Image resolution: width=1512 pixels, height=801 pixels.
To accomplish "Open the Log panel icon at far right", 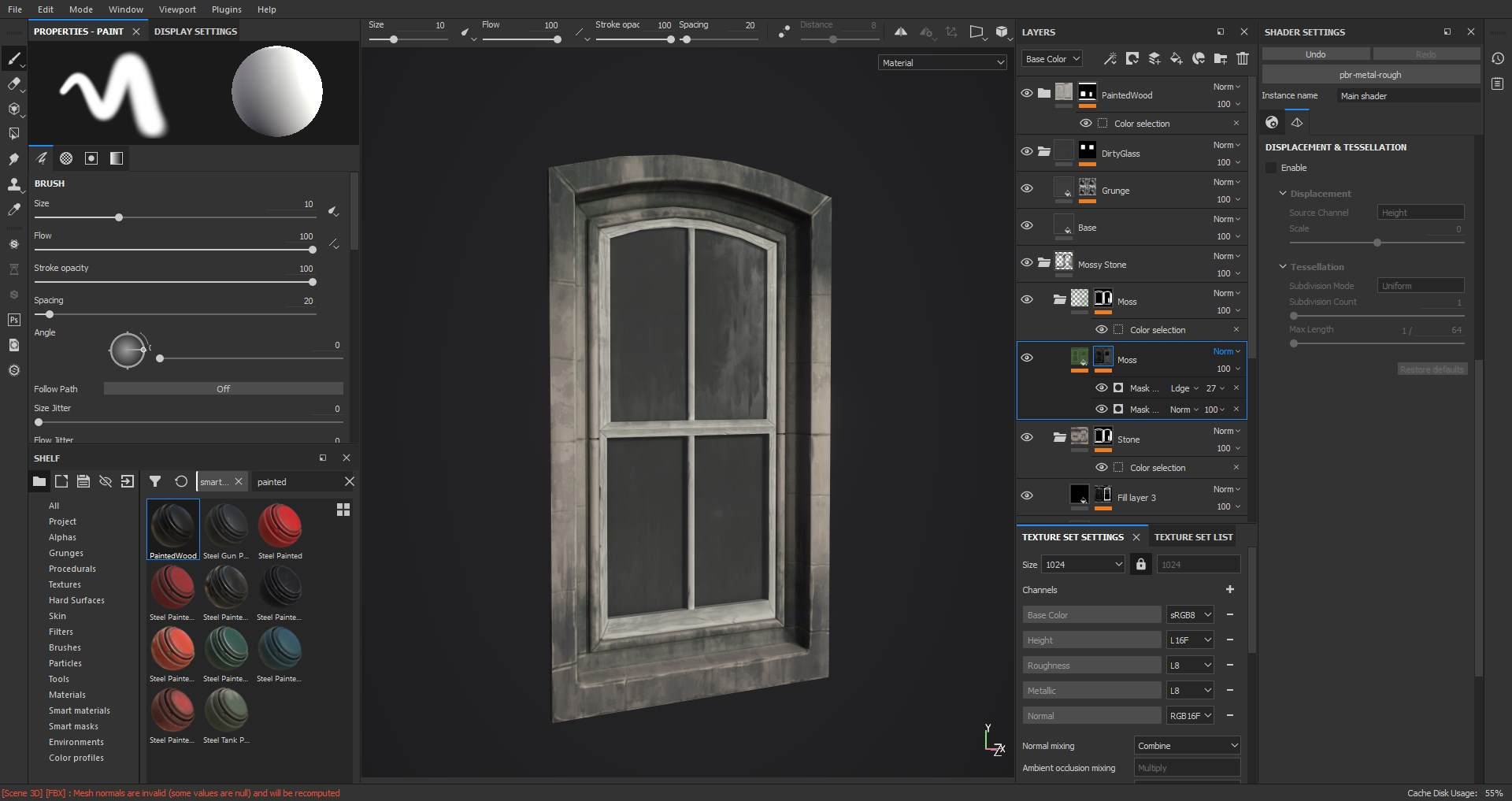I will coord(1498,83).
